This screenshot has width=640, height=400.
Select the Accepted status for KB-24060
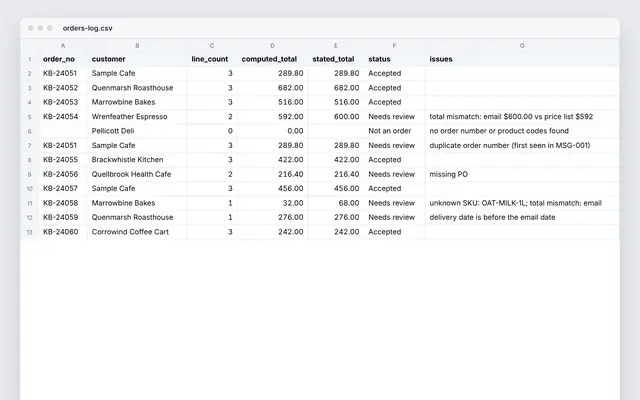click(x=394, y=232)
